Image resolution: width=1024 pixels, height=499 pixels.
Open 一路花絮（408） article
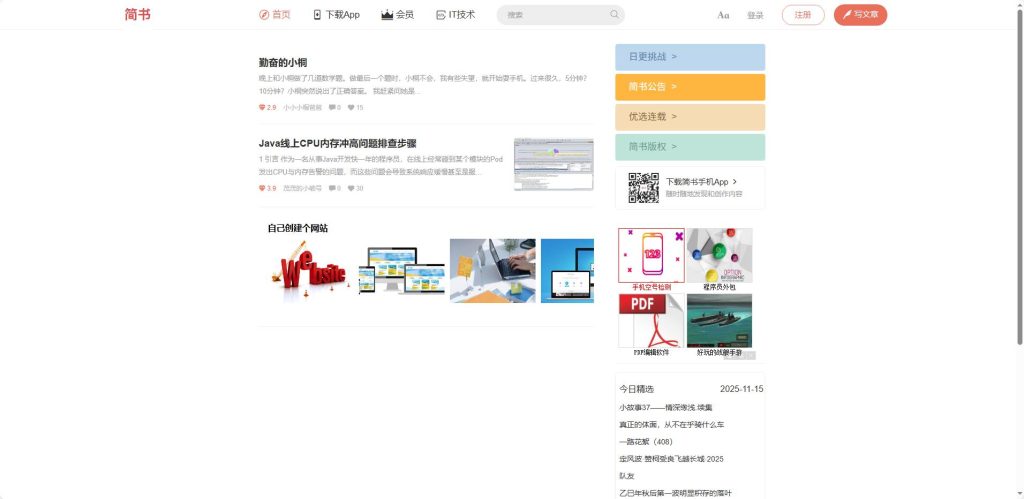[x=646, y=442]
